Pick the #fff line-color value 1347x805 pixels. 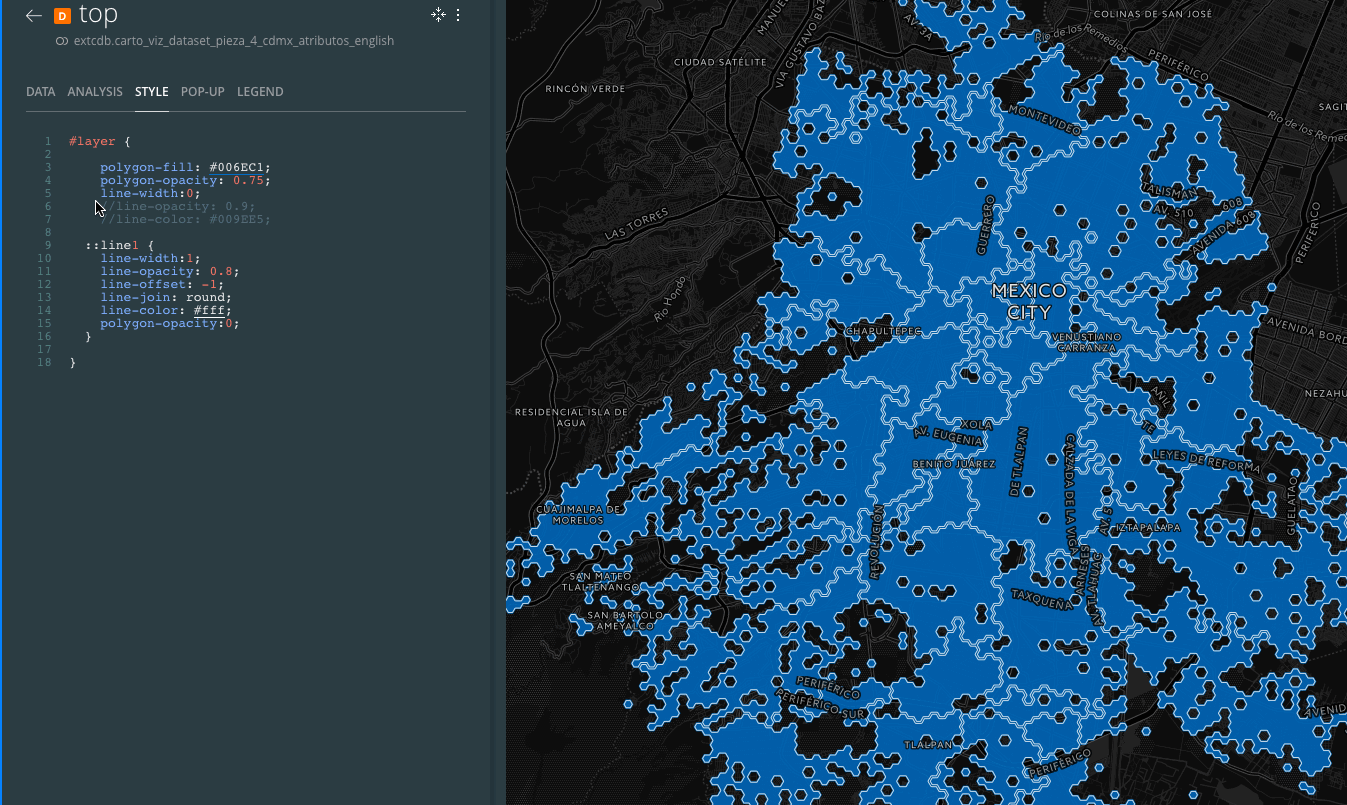209,310
